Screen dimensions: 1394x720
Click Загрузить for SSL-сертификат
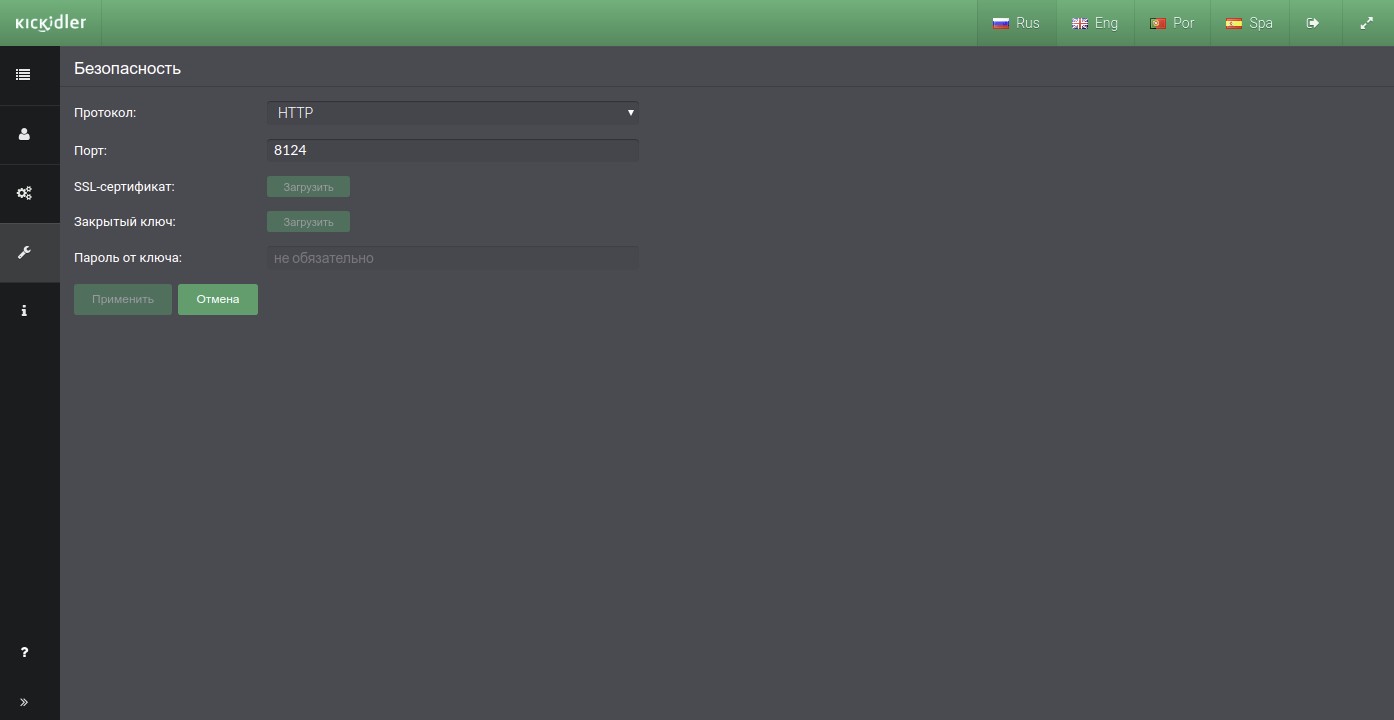click(x=308, y=187)
